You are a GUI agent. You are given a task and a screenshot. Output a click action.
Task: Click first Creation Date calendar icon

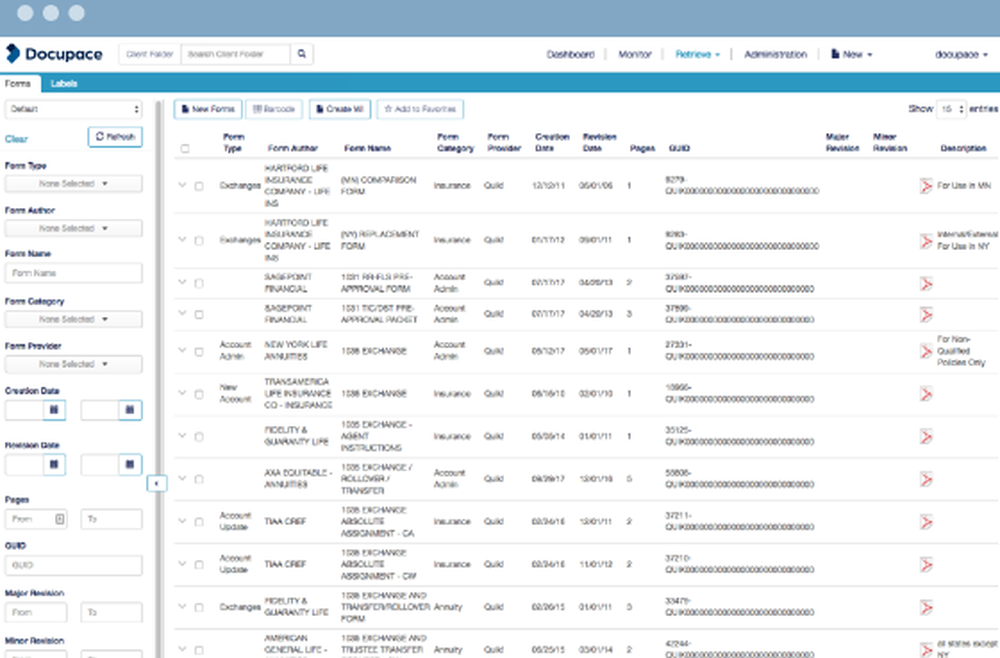point(54,410)
